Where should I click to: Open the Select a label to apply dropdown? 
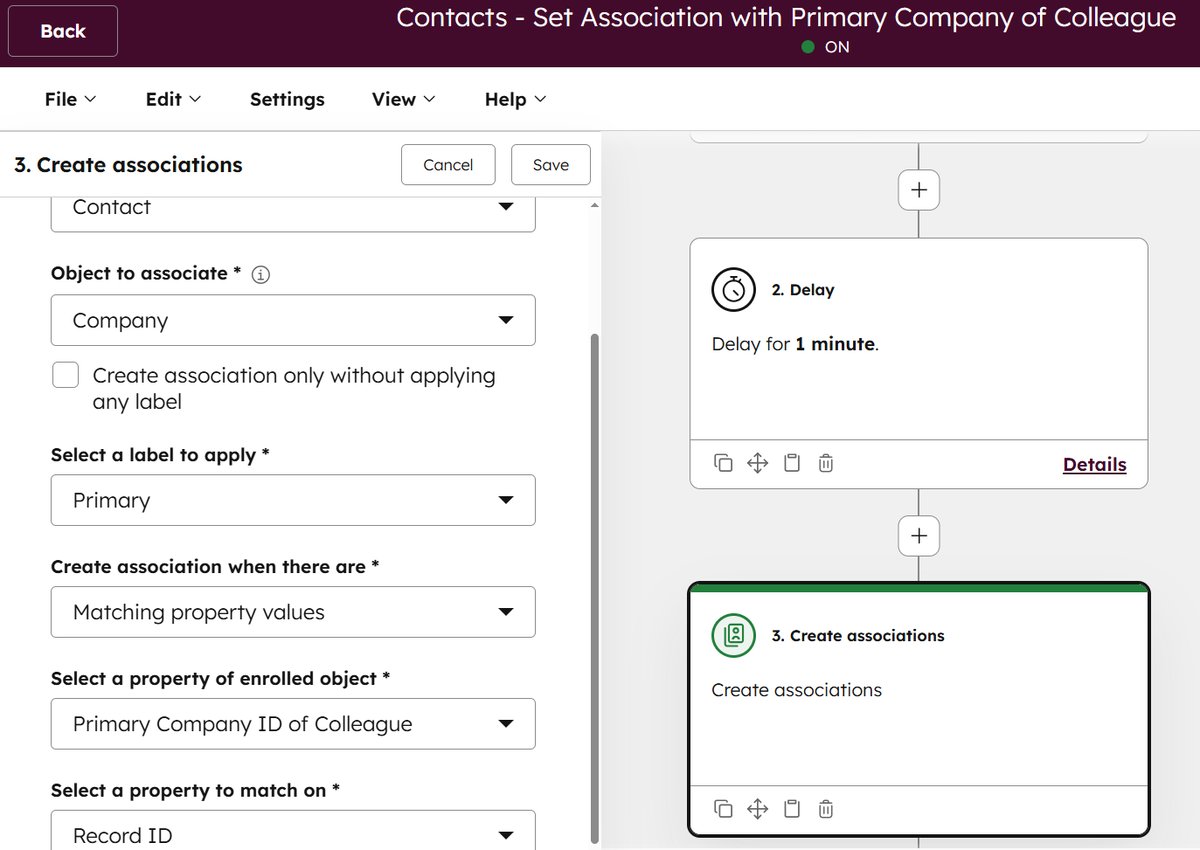click(293, 500)
